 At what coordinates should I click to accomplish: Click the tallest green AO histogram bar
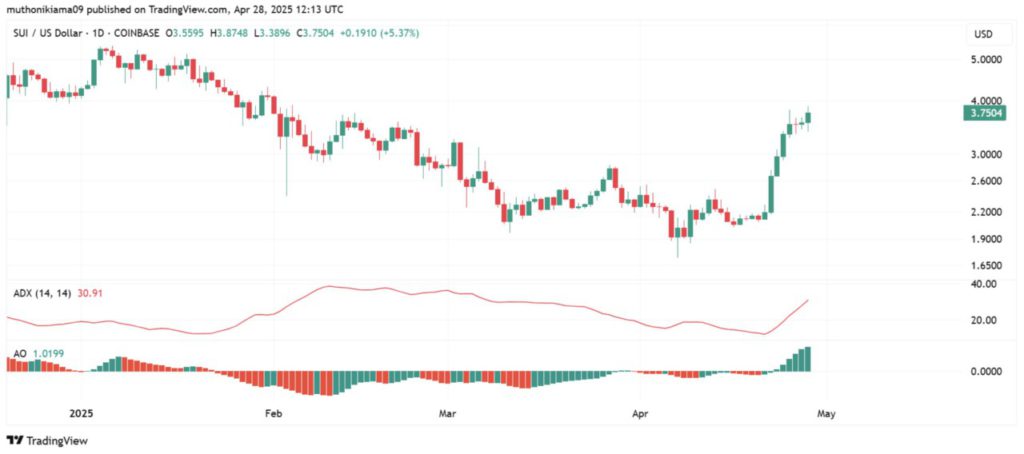[808, 359]
